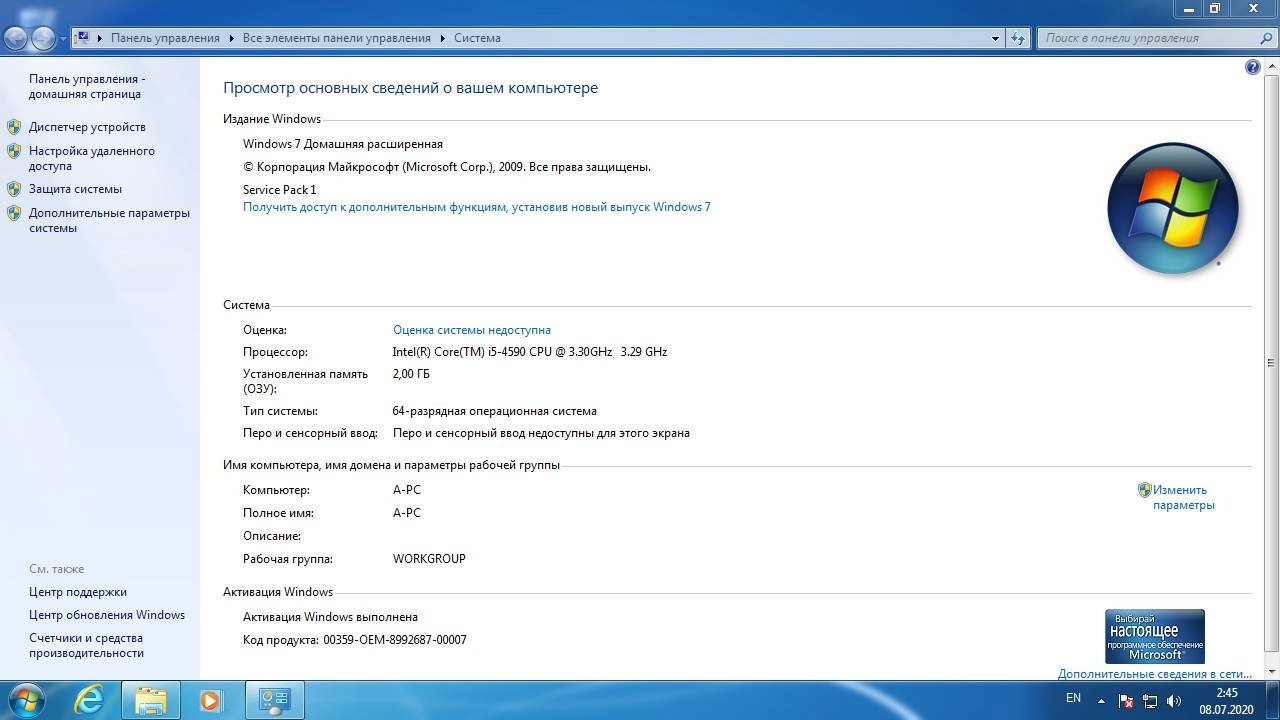
Task: Open 'Дополнительные параметры системы'
Action: pyautogui.click(x=109, y=220)
